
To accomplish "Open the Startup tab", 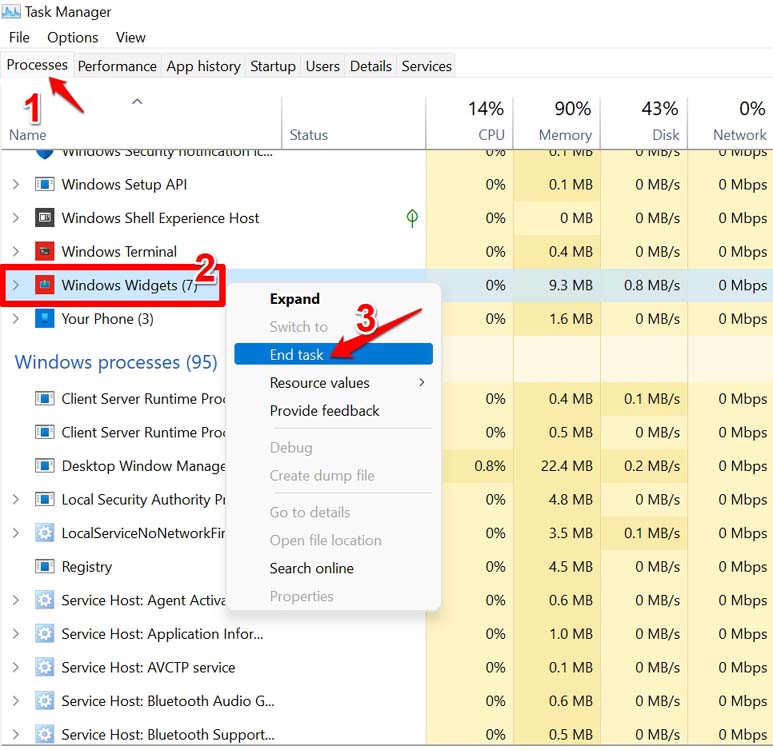I will pos(273,66).
